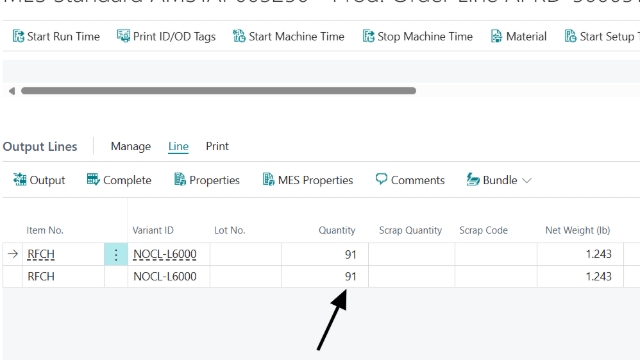
Task: Click first row's empty Lot No. field
Action: 246,254
